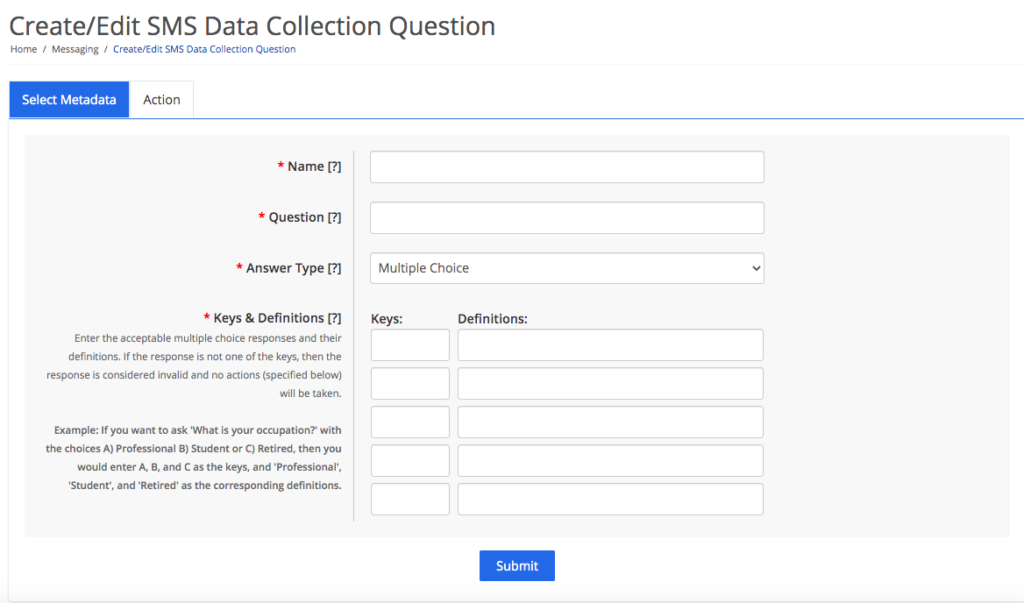
Task: Click the first Definitions input box
Action: (x=610, y=344)
